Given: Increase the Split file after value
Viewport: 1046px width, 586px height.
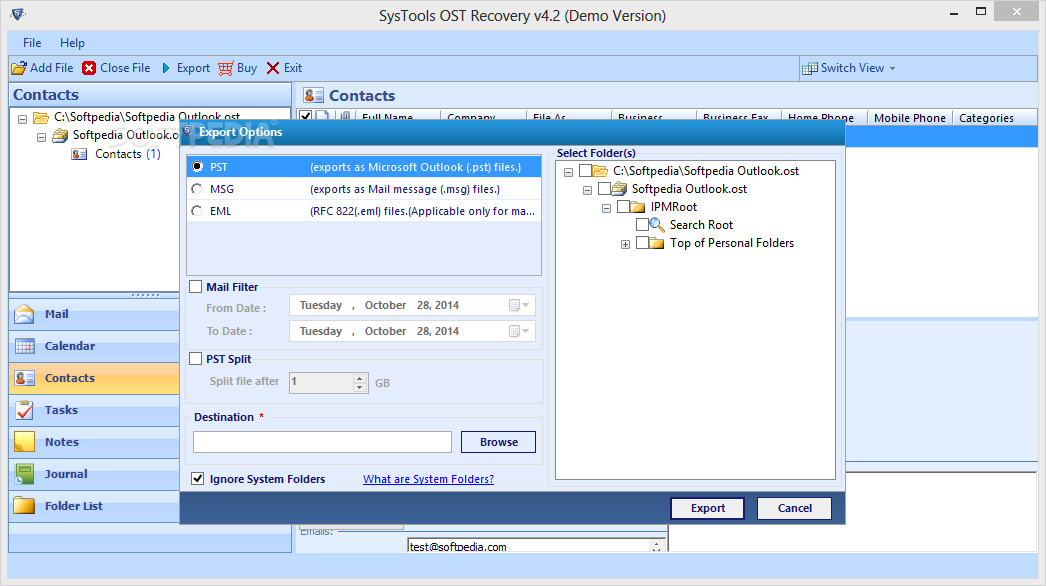Looking at the screenshot, I should 360,378.
